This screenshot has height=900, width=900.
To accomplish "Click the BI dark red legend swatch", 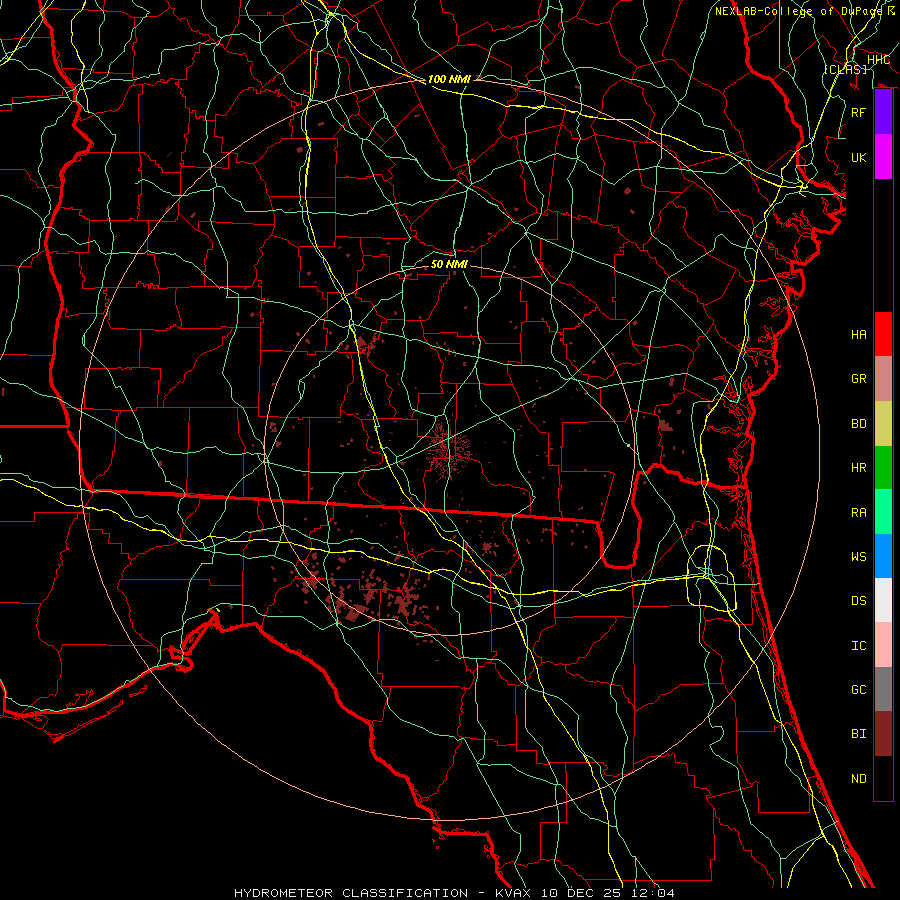I will pos(883,734).
